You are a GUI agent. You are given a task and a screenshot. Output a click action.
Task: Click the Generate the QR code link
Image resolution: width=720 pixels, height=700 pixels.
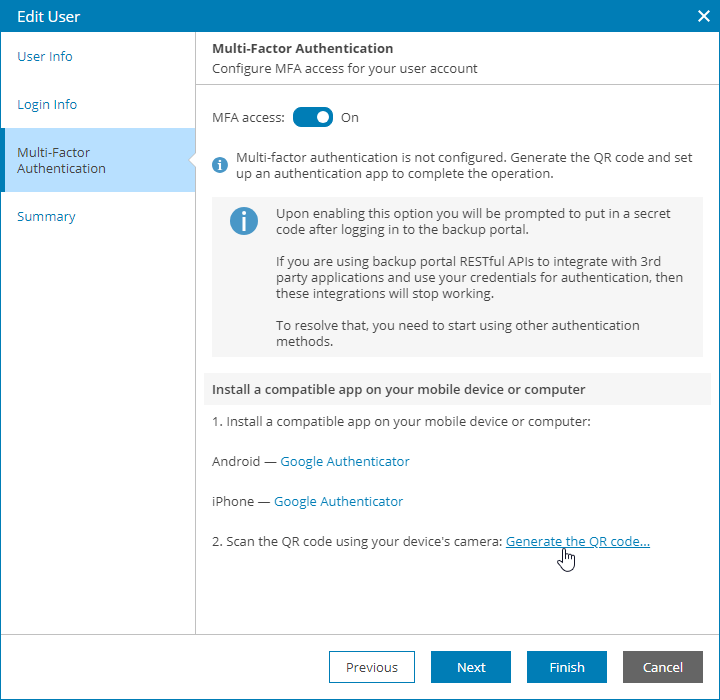click(x=578, y=541)
